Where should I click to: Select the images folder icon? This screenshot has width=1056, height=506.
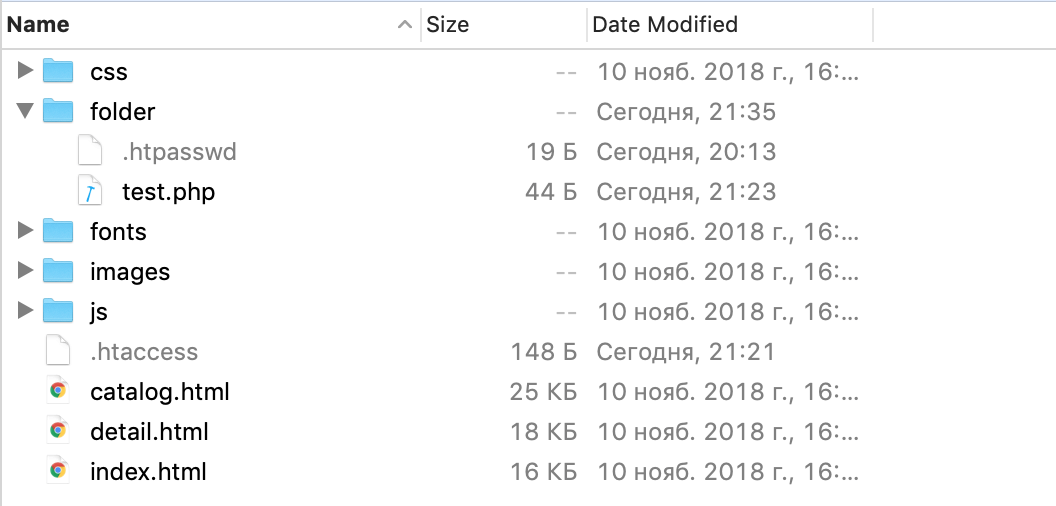pyautogui.click(x=58, y=271)
